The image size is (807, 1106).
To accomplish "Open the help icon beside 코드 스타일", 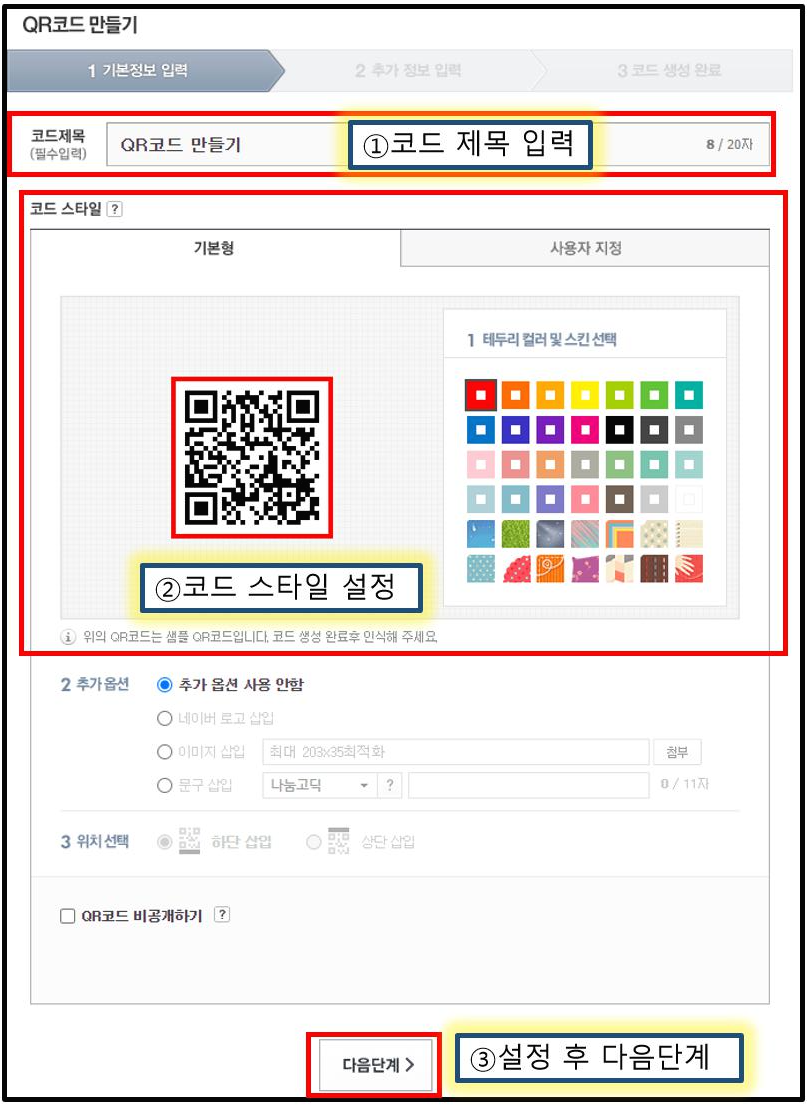I will 115,209.
